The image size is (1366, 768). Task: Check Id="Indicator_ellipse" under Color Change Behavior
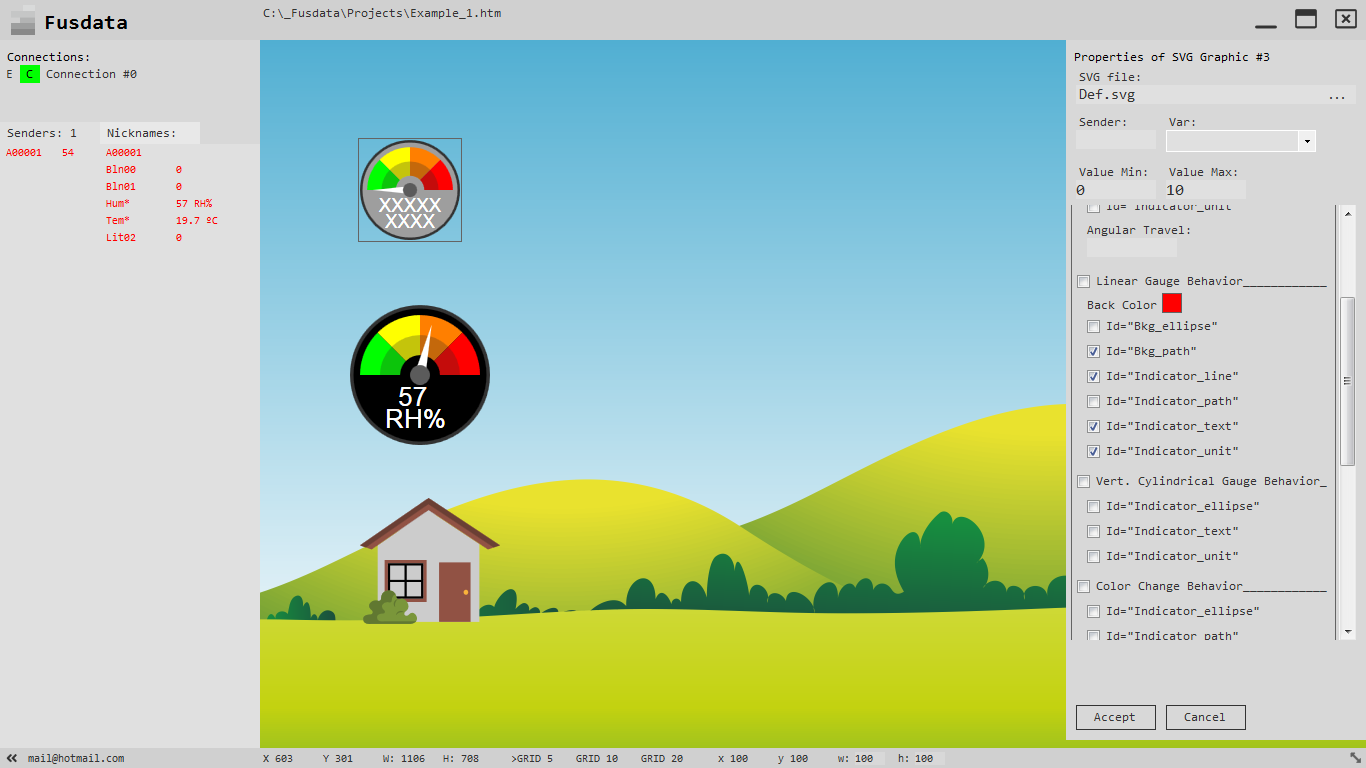pyautogui.click(x=1093, y=611)
